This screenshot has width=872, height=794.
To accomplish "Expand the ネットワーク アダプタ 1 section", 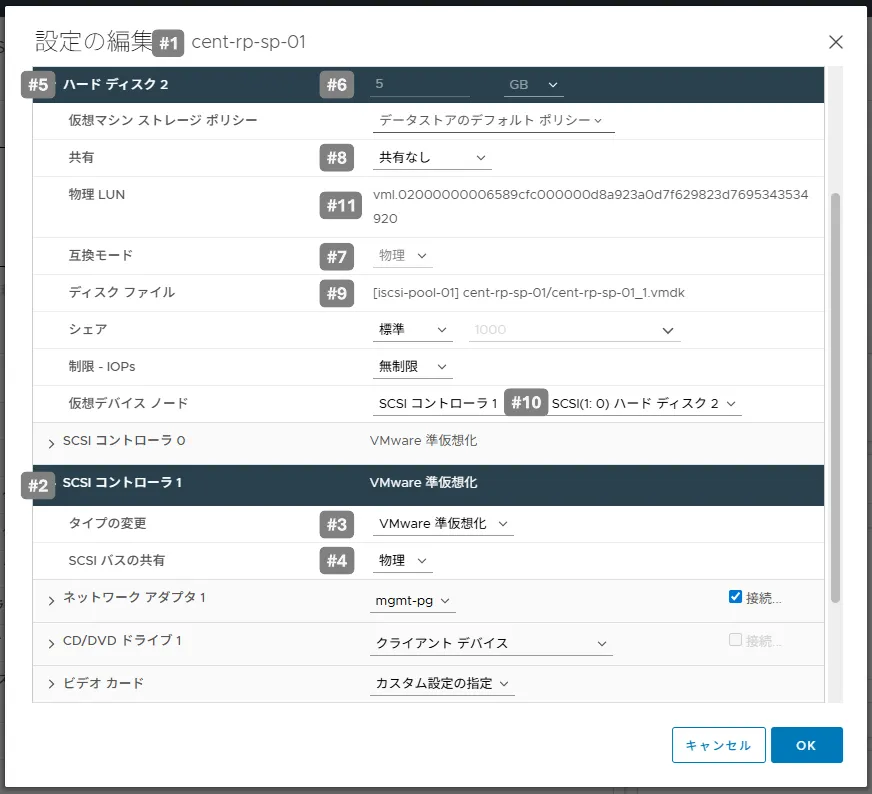I will (x=51, y=600).
